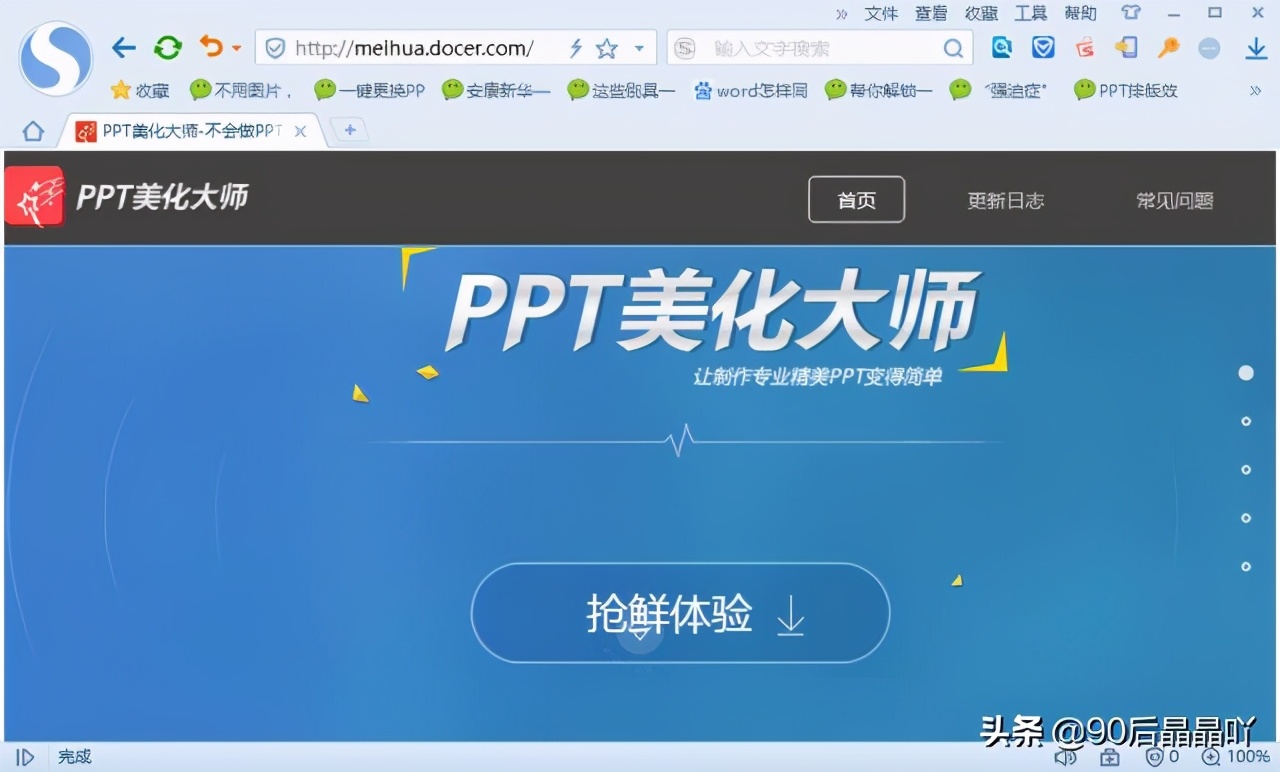Expand the bookmarks bar overflow chevron
The width and height of the screenshot is (1280, 772).
pyautogui.click(x=1255, y=90)
